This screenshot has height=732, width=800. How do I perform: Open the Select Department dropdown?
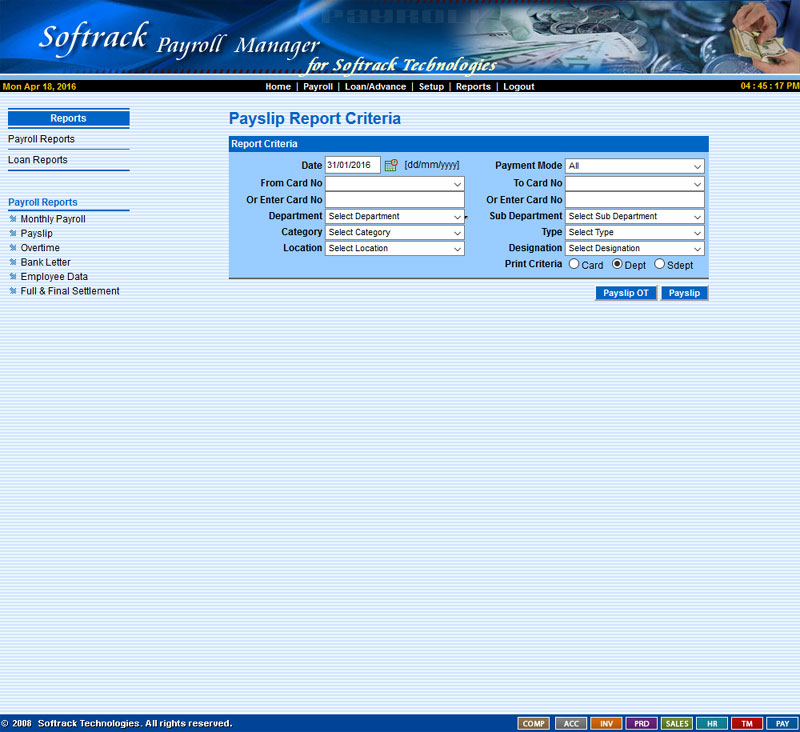point(394,216)
